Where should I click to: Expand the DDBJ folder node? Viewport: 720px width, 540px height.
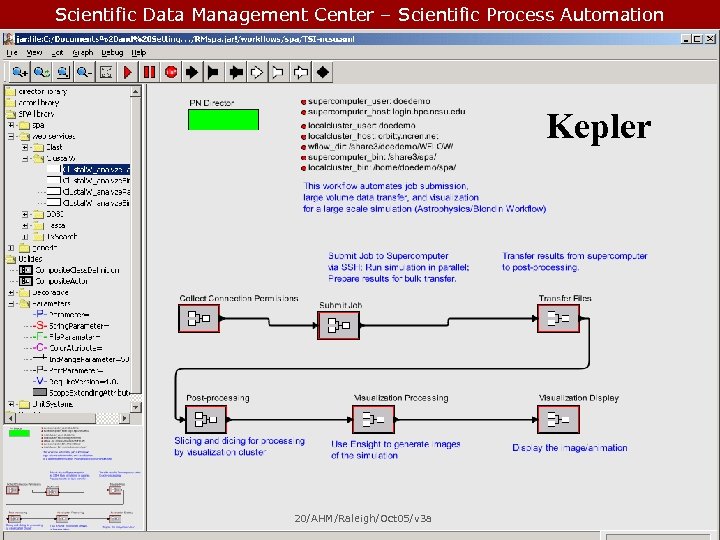25,214
